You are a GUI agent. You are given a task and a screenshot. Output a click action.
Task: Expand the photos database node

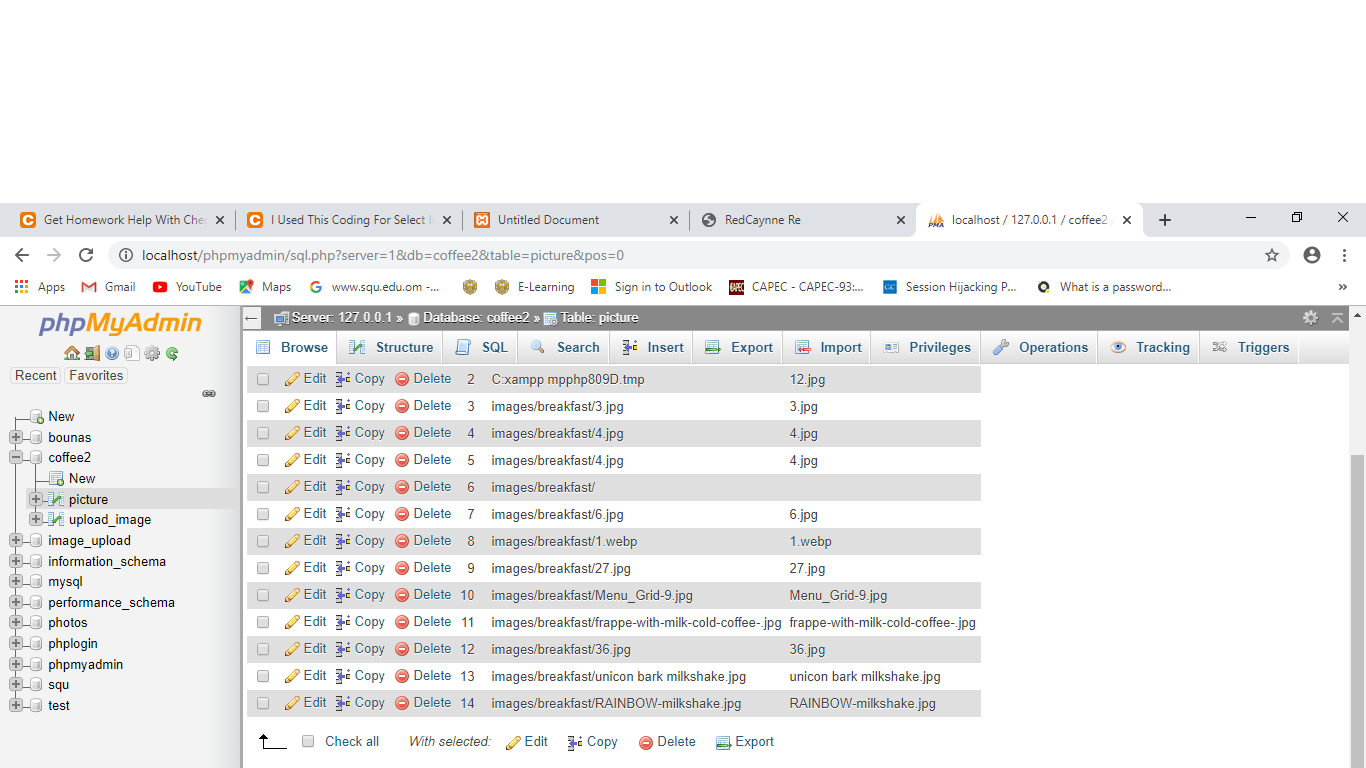tap(16, 623)
